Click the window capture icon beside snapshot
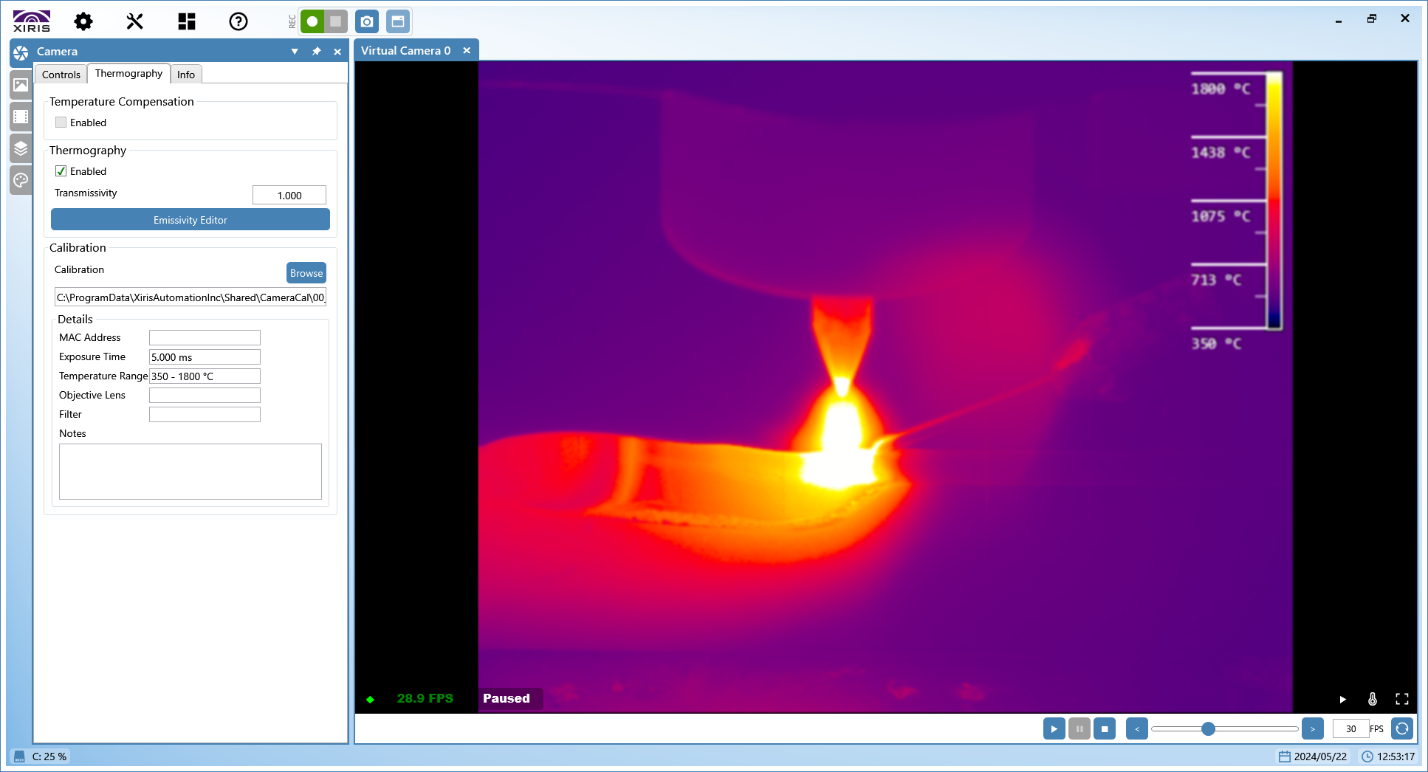The width and height of the screenshot is (1428, 772). pyautogui.click(x=397, y=21)
